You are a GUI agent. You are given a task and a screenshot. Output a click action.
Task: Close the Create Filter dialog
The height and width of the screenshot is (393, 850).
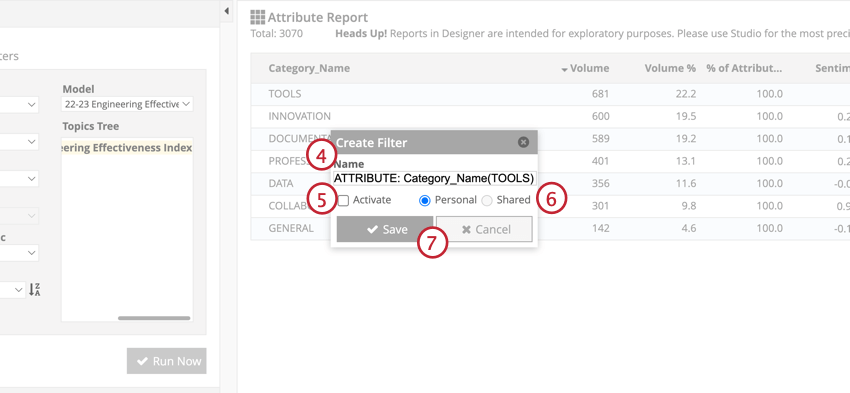coord(523,142)
